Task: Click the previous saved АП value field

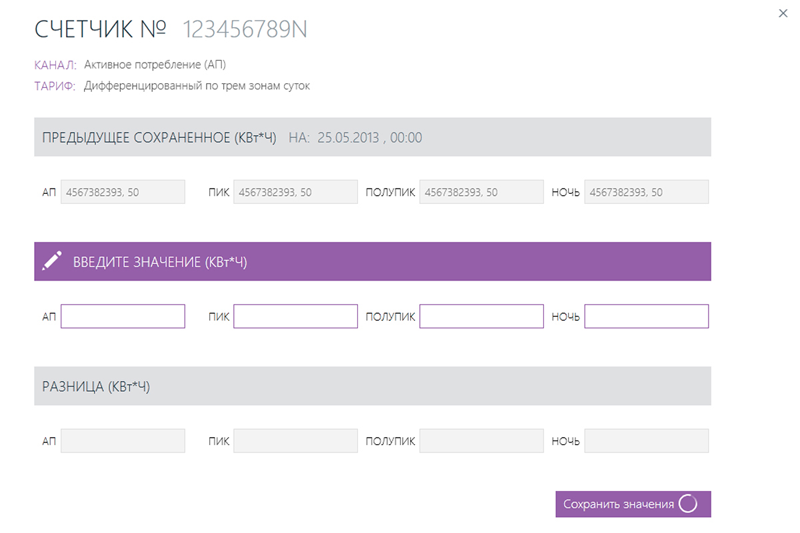Action: [x=123, y=192]
